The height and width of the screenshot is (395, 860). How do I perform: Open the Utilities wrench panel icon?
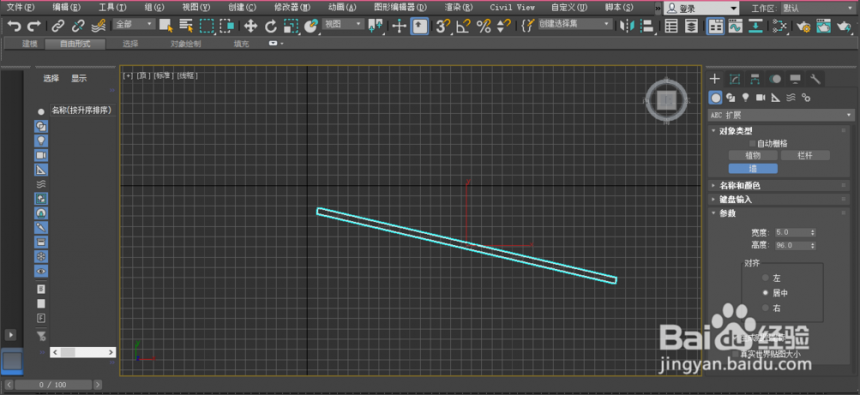pyautogui.click(x=816, y=79)
